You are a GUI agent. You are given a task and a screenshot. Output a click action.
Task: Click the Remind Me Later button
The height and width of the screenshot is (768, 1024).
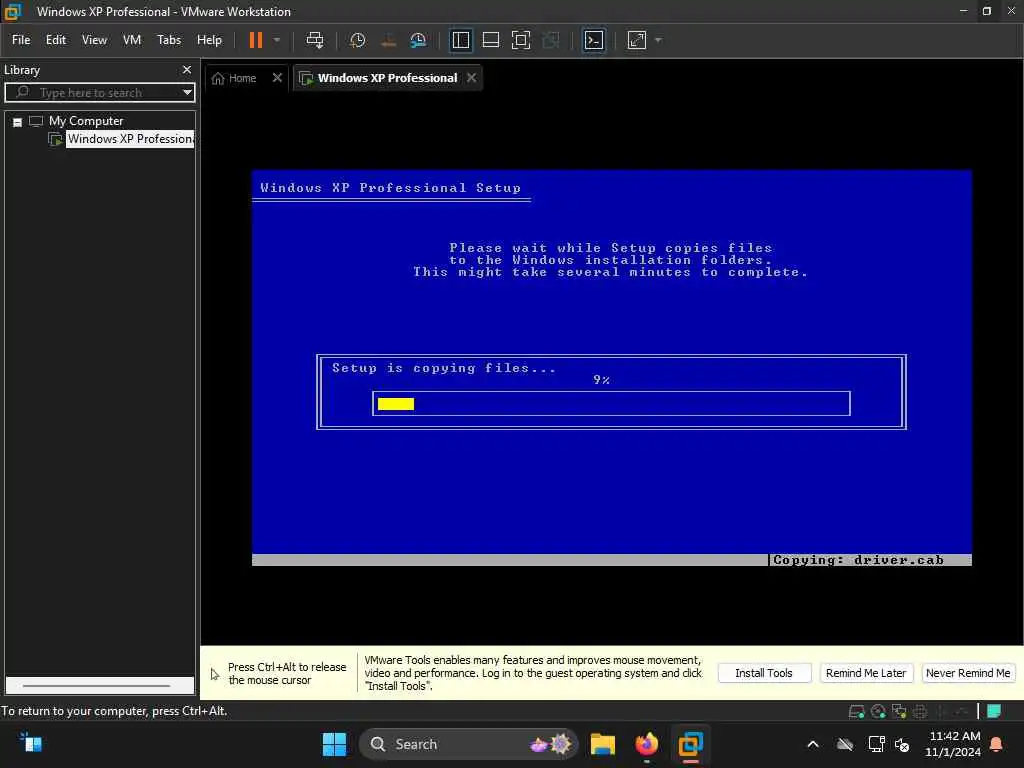click(866, 673)
